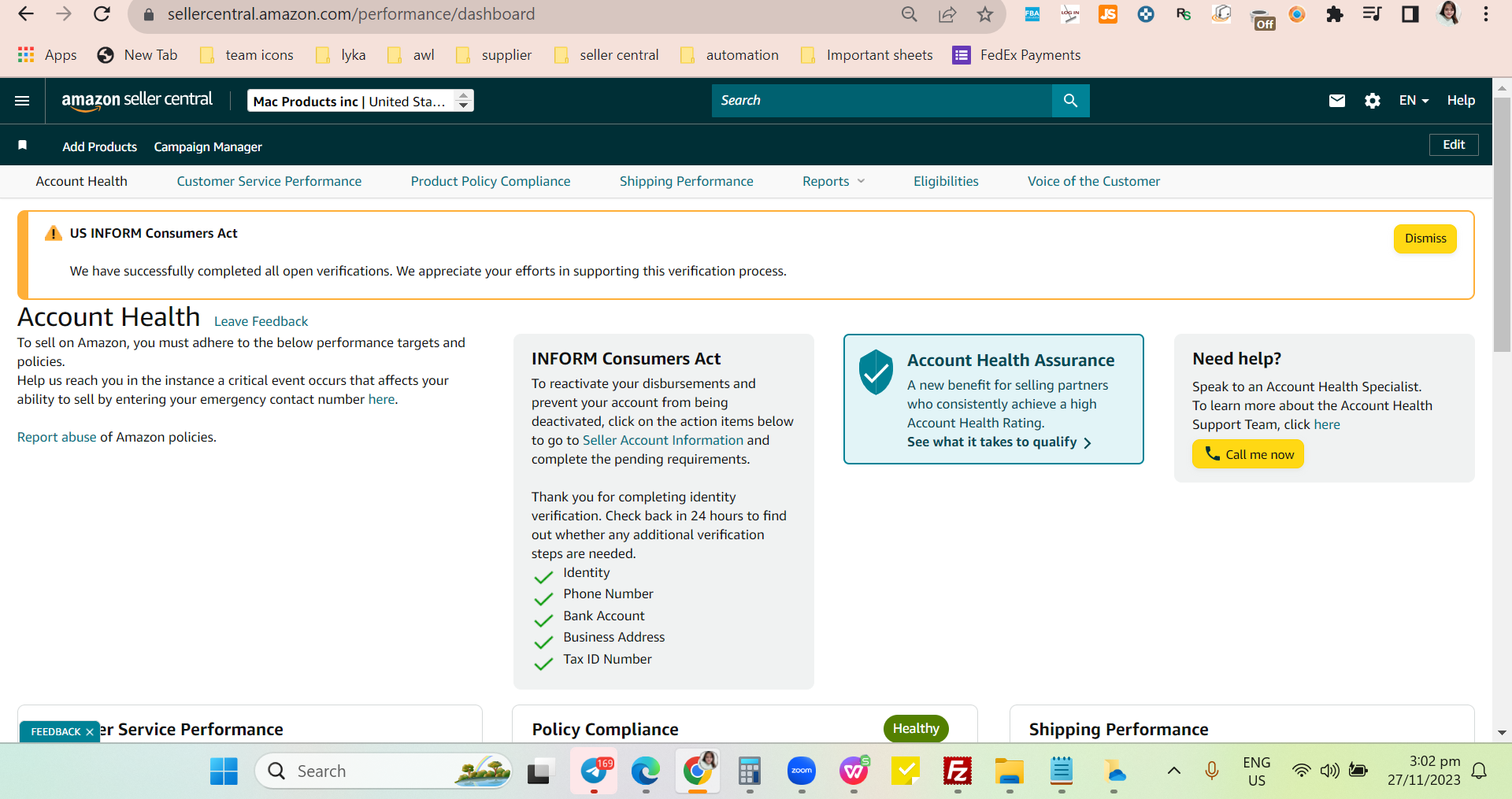Open the supplier bookmark folder

tap(495, 55)
